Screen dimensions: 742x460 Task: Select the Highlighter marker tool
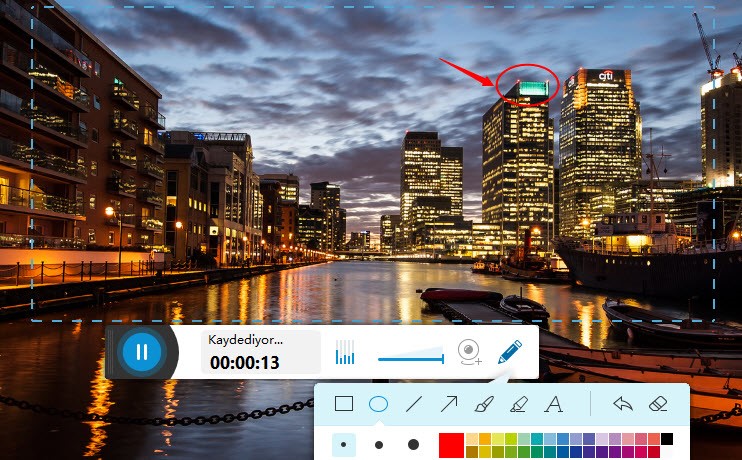point(519,404)
